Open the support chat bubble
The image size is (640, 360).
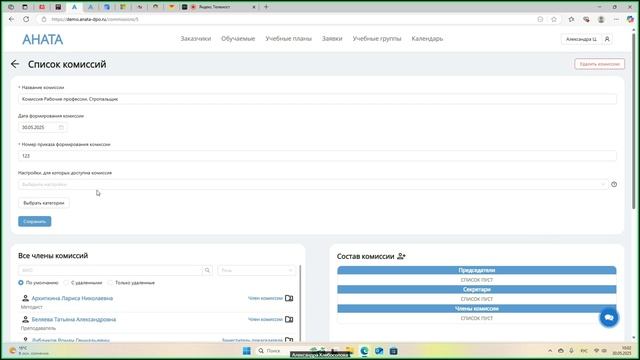[609, 318]
